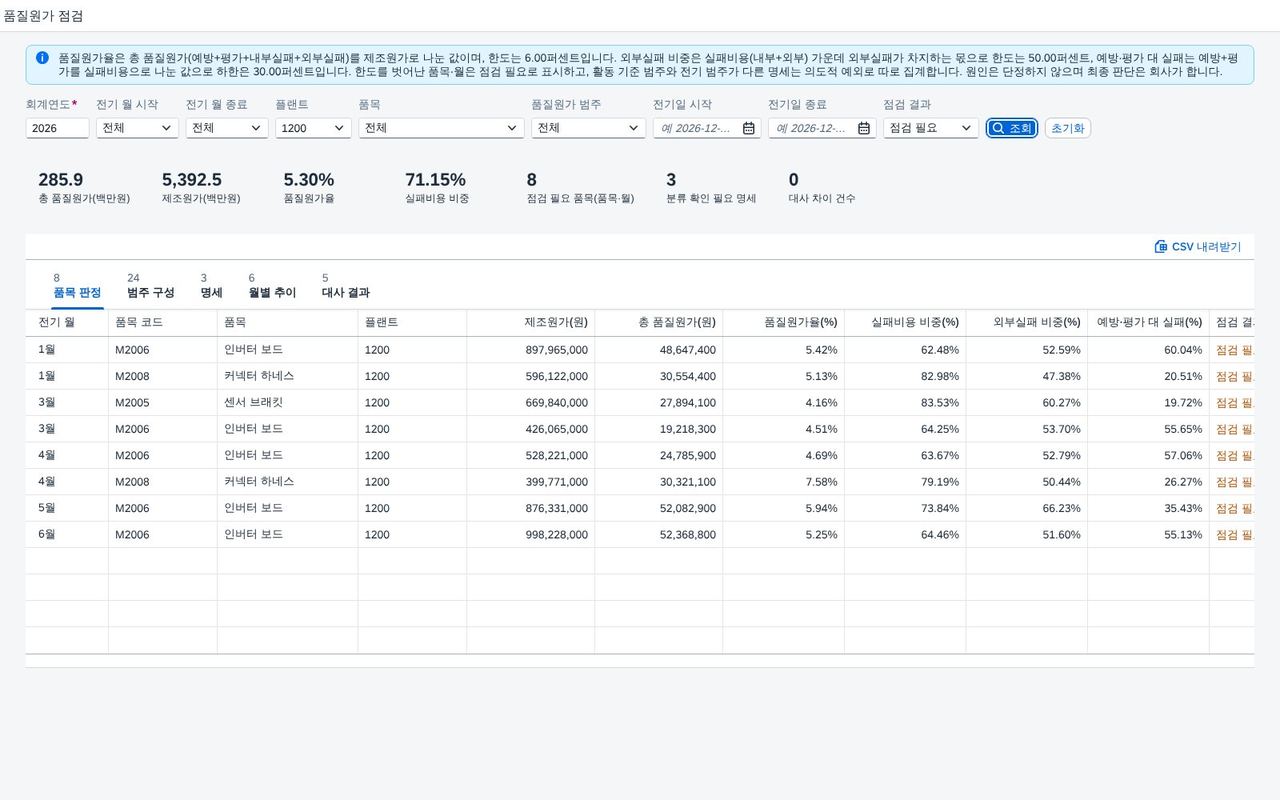Click the 품질원가율(%) column header
This screenshot has width=1280, height=800.
pyautogui.click(x=784, y=322)
